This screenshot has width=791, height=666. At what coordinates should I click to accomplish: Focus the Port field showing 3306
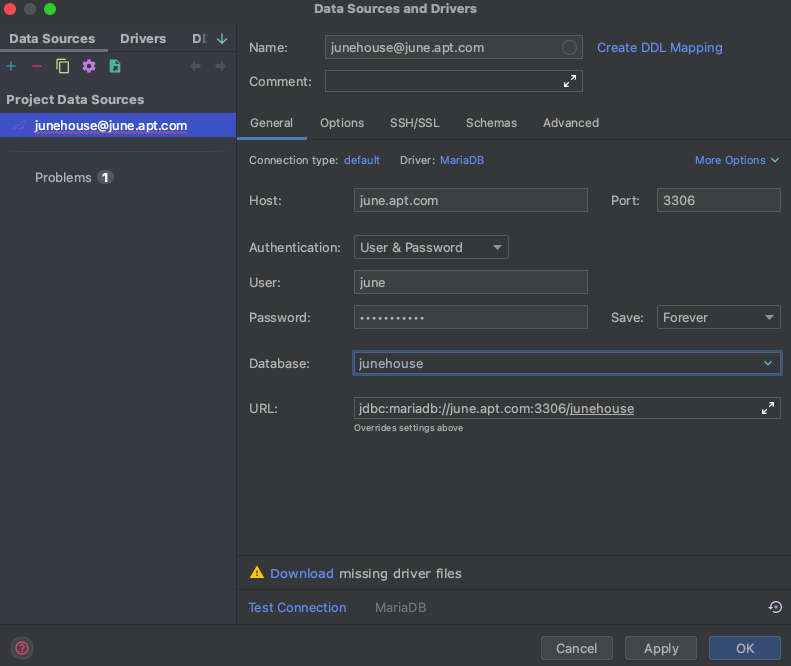coord(718,200)
